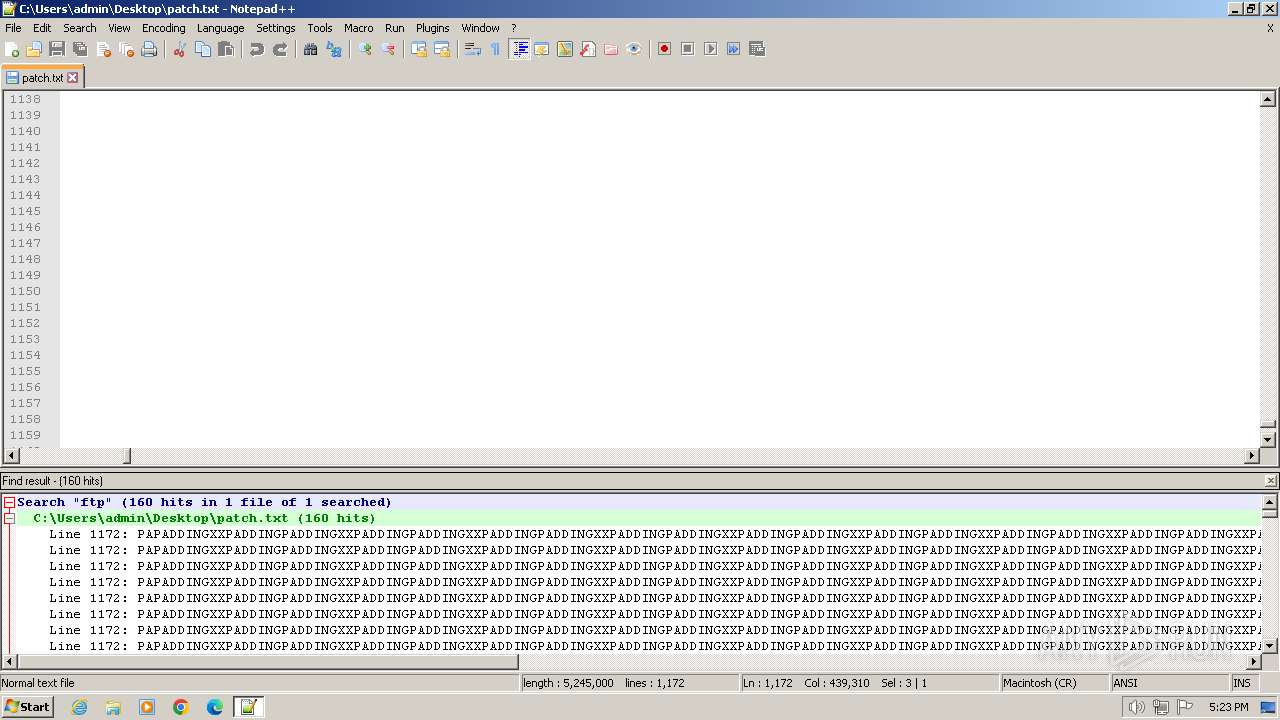Open Find dialog with binoculars icon
The width and height of the screenshot is (1280, 720).
pyautogui.click(x=311, y=49)
